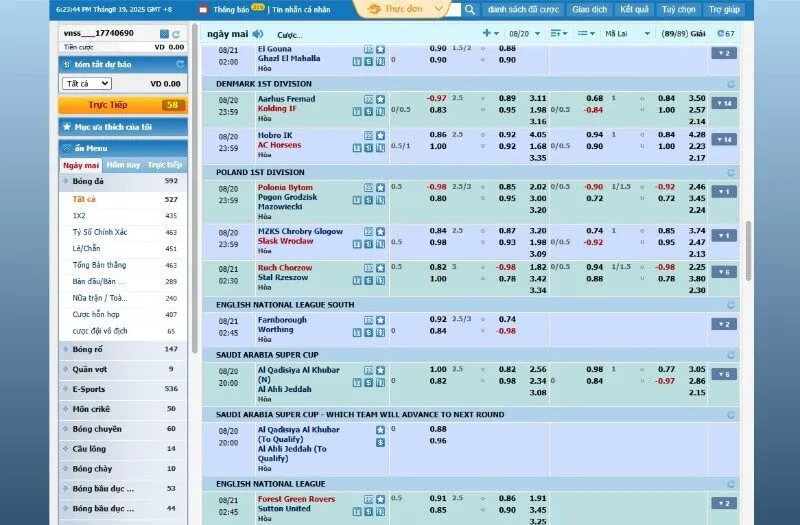Select E-Sports in the sports list
Image resolution: width=800 pixels, height=525 pixels.
tap(89, 389)
